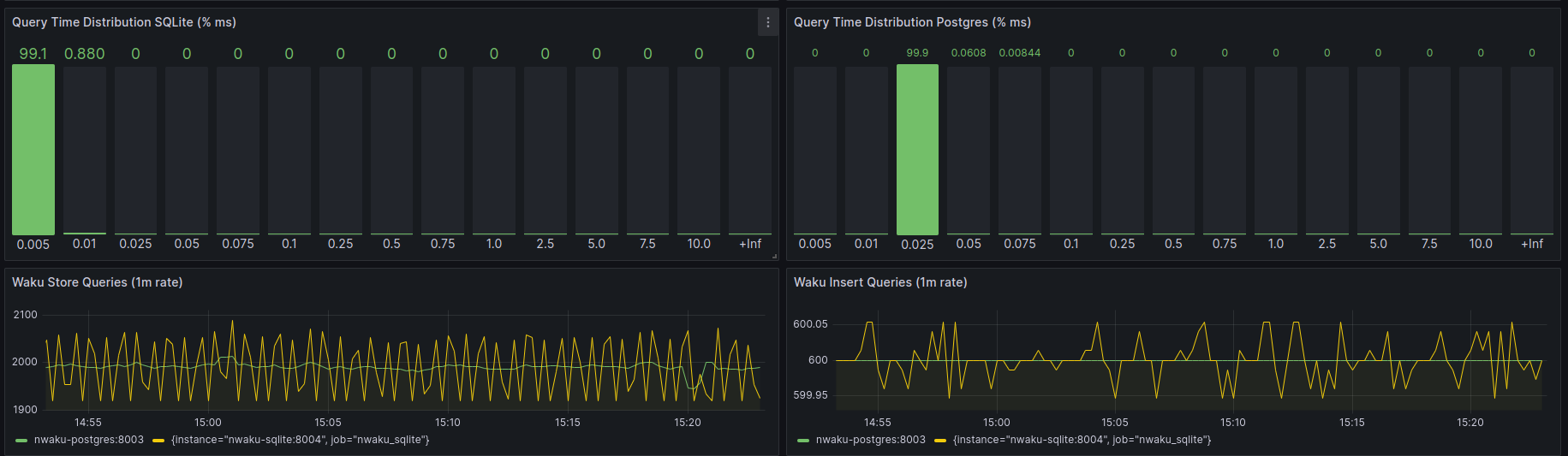Click yellow legend swatch in Waku Store Queries
1568x456 pixels.
(158, 441)
